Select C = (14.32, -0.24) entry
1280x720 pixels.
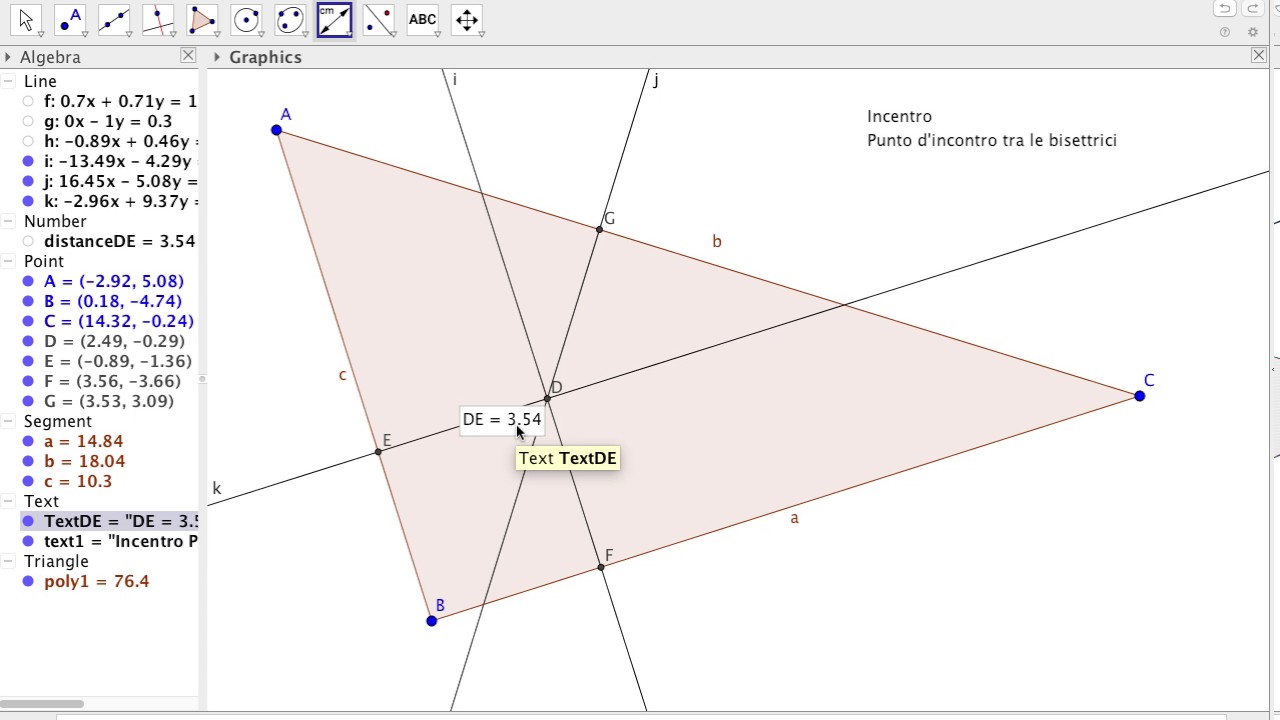pos(119,321)
